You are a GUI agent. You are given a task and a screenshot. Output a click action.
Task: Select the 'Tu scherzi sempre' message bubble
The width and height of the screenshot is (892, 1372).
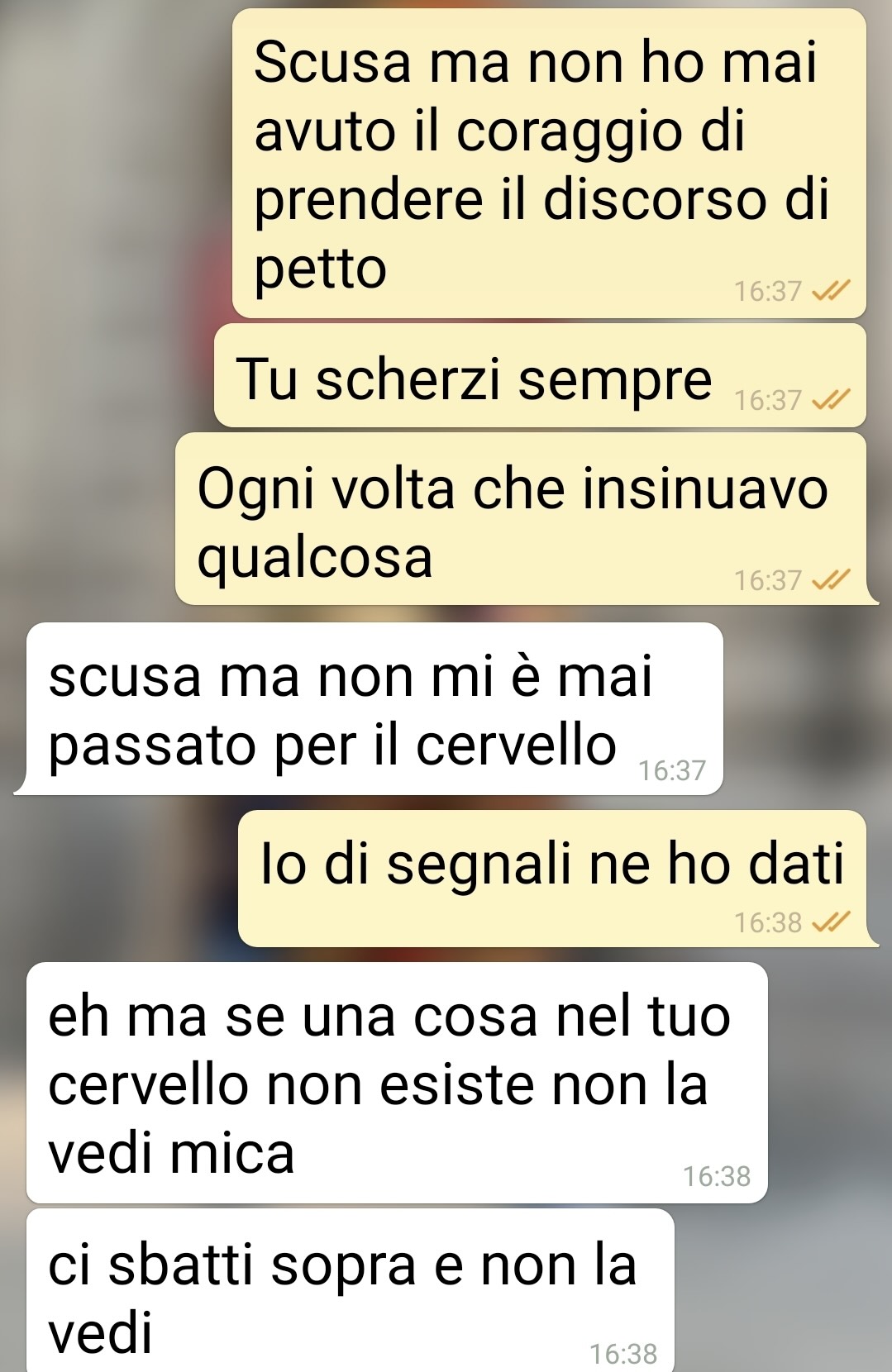(x=540, y=375)
